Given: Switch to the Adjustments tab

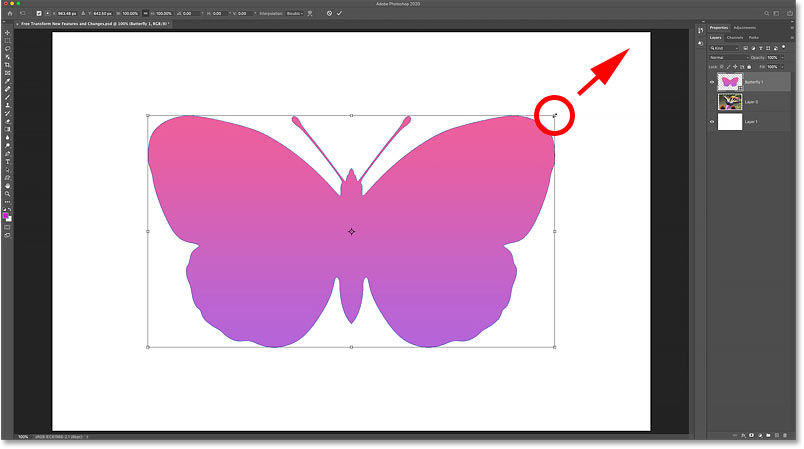Looking at the screenshot, I should (745, 28).
